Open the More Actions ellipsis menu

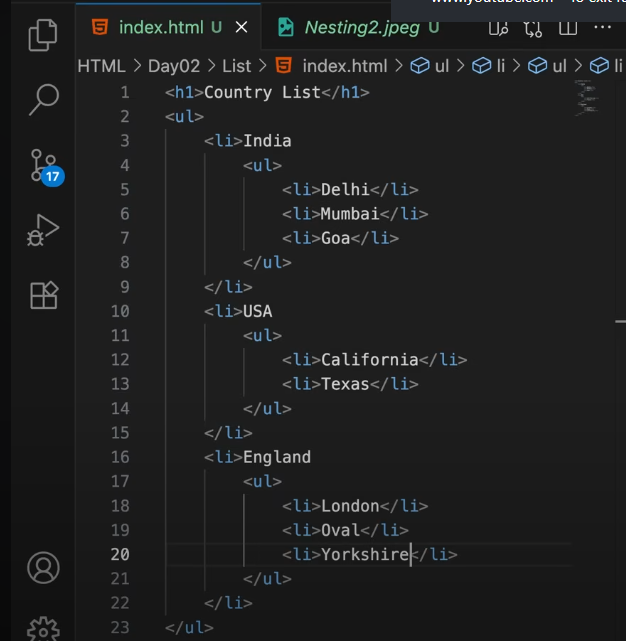click(x=603, y=27)
